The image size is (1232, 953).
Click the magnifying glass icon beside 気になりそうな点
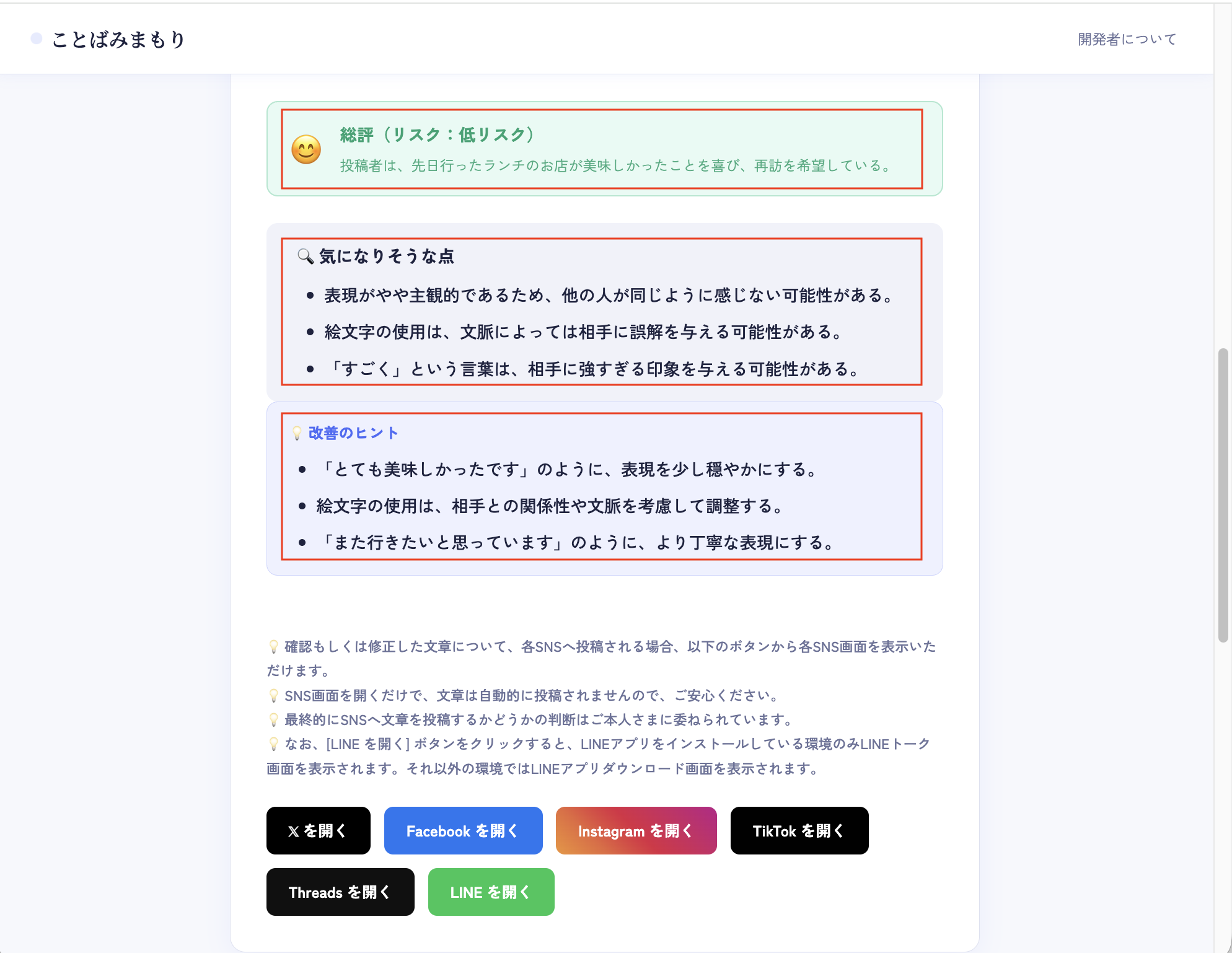point(305,256)
